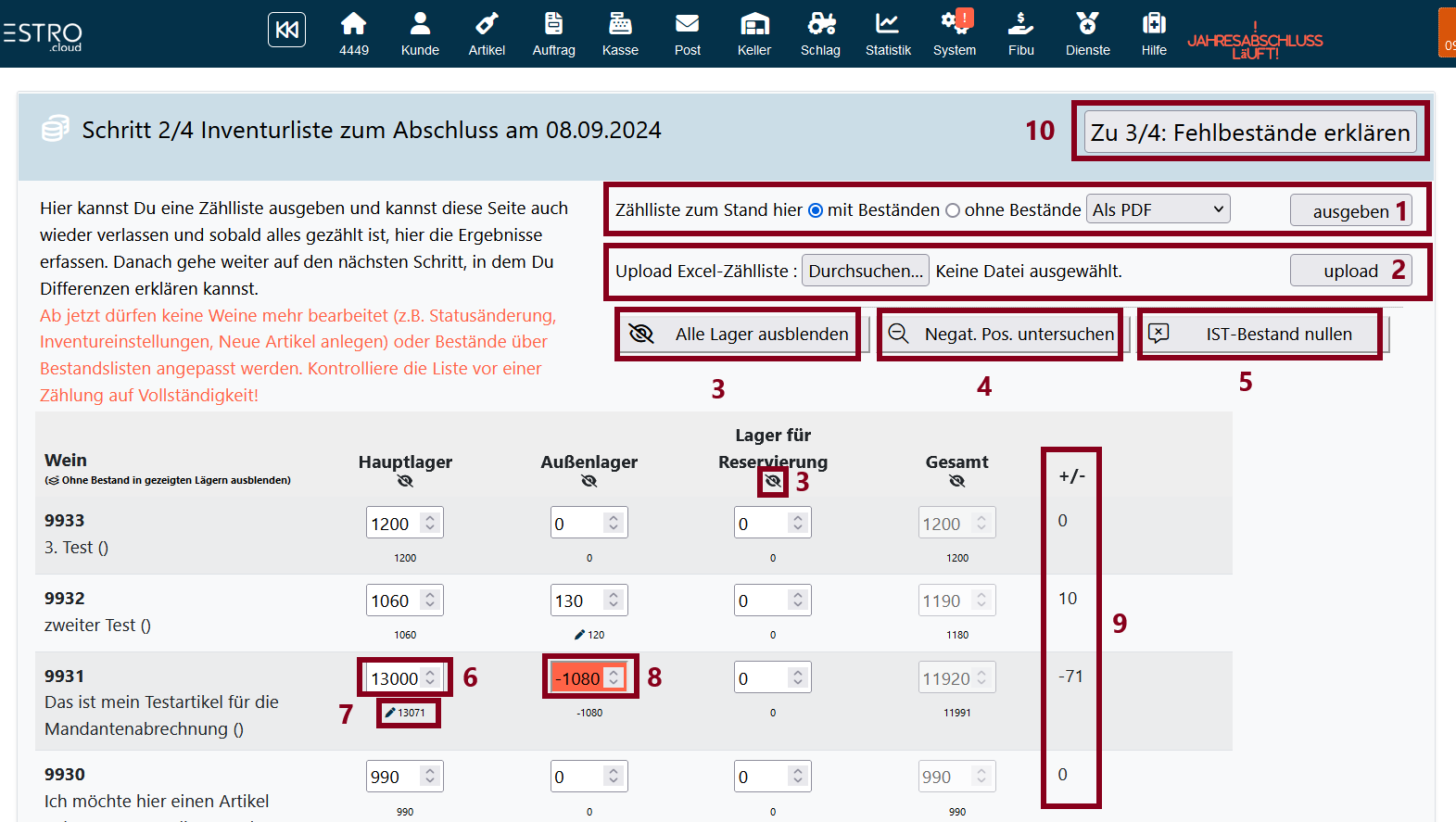Open the Kunde person icon
This screenshot has width=1456, height=822.
coord(420,23)
